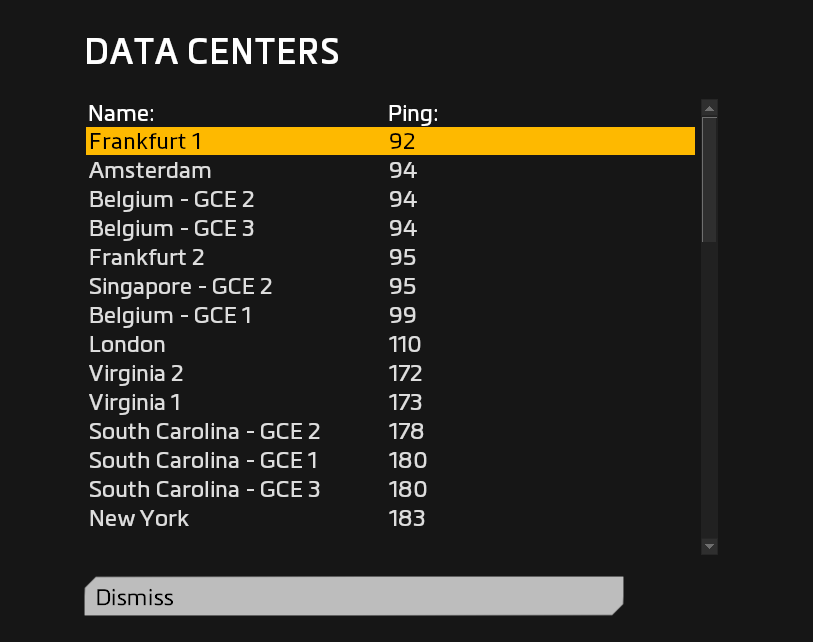
Task: Select the Virginia 2 data center
Action: pyautogui.click(x=136, y=374)
